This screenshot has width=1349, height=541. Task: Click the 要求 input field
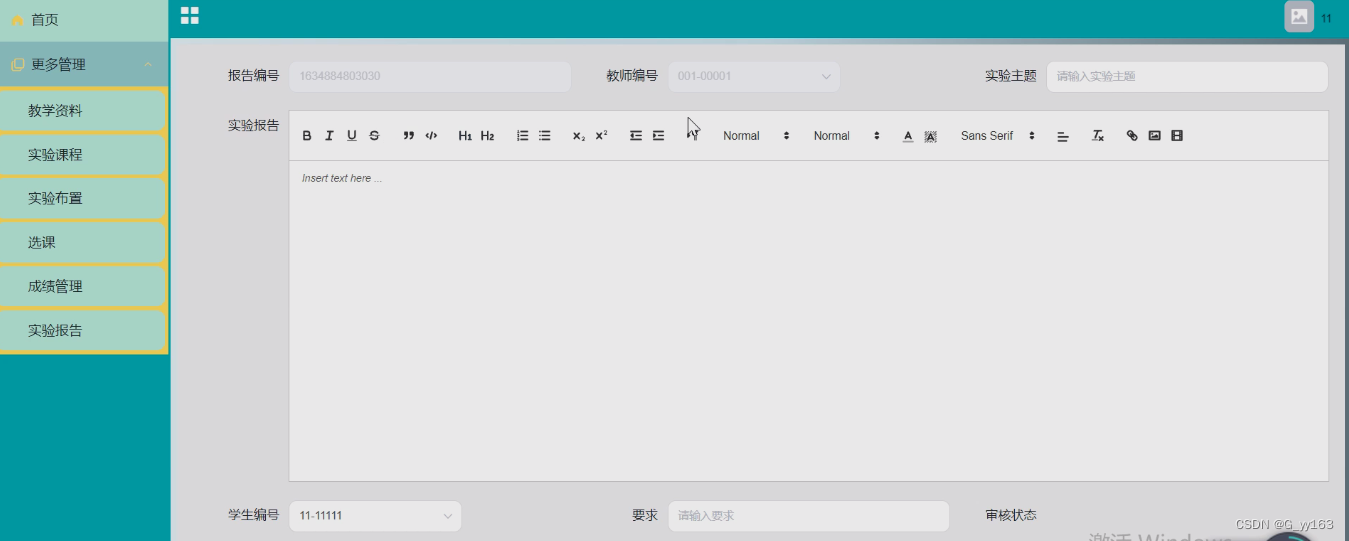pyautogui.click(x=808, y=516)
